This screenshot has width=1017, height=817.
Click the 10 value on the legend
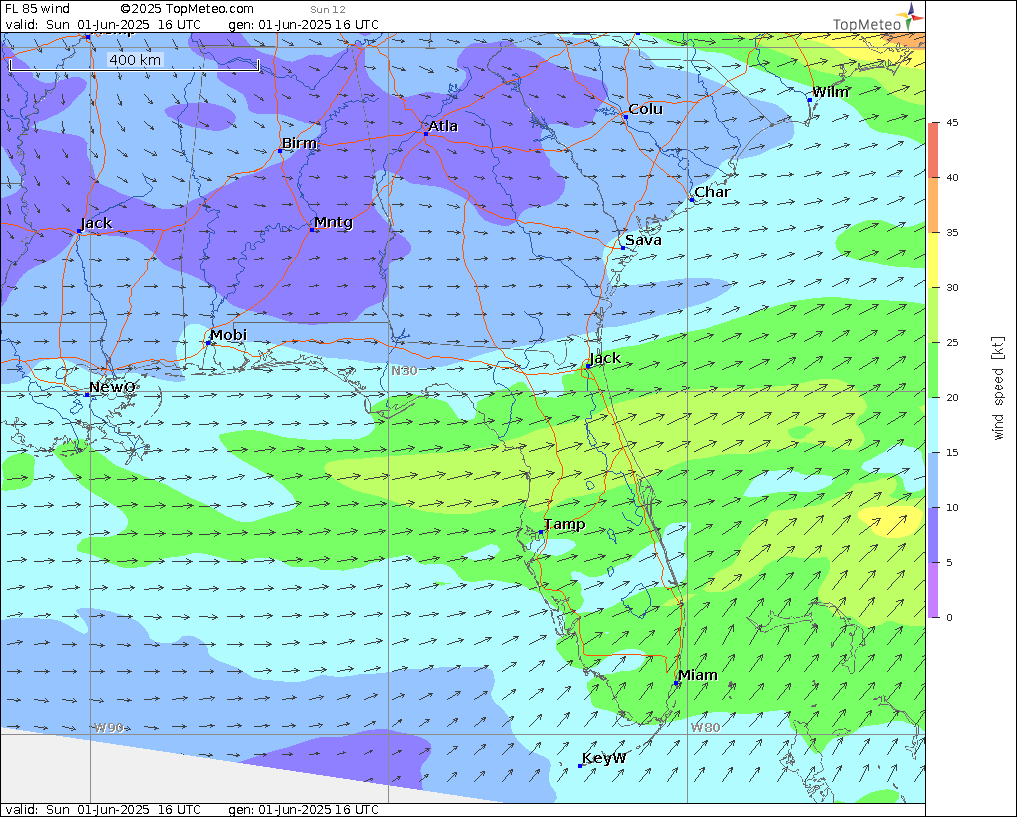[952, 508]
